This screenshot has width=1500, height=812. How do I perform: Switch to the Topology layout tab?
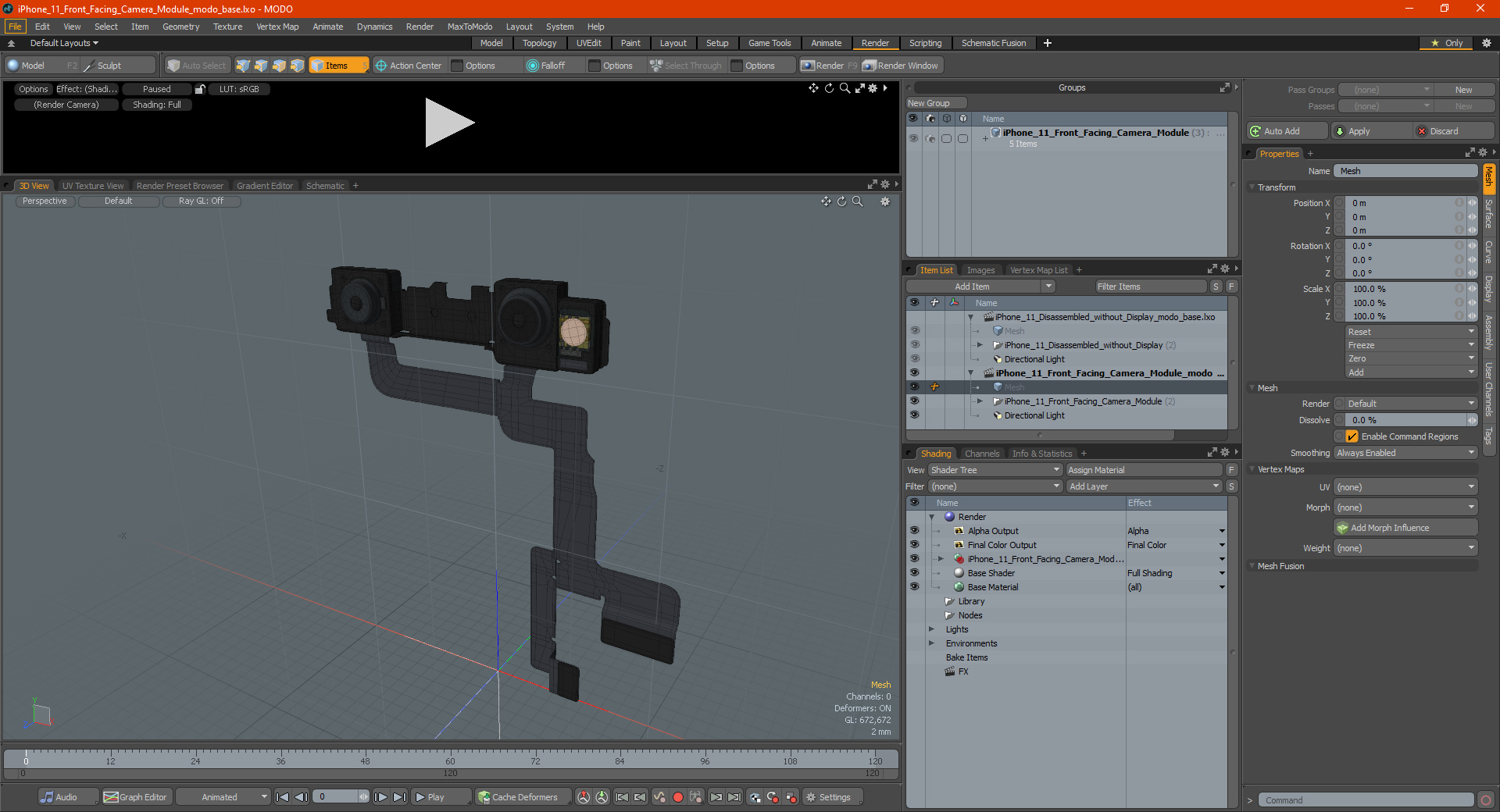tap(539, 43)
